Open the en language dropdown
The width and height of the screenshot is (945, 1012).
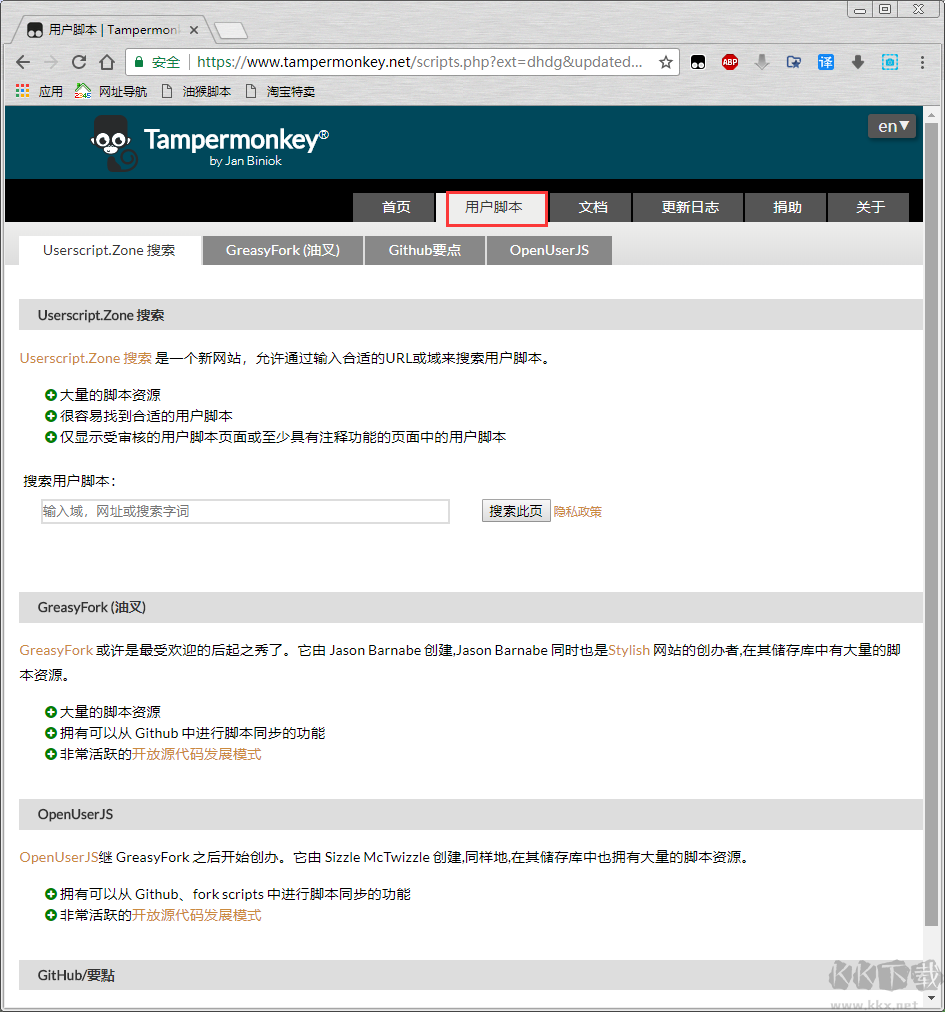(892, 126)
